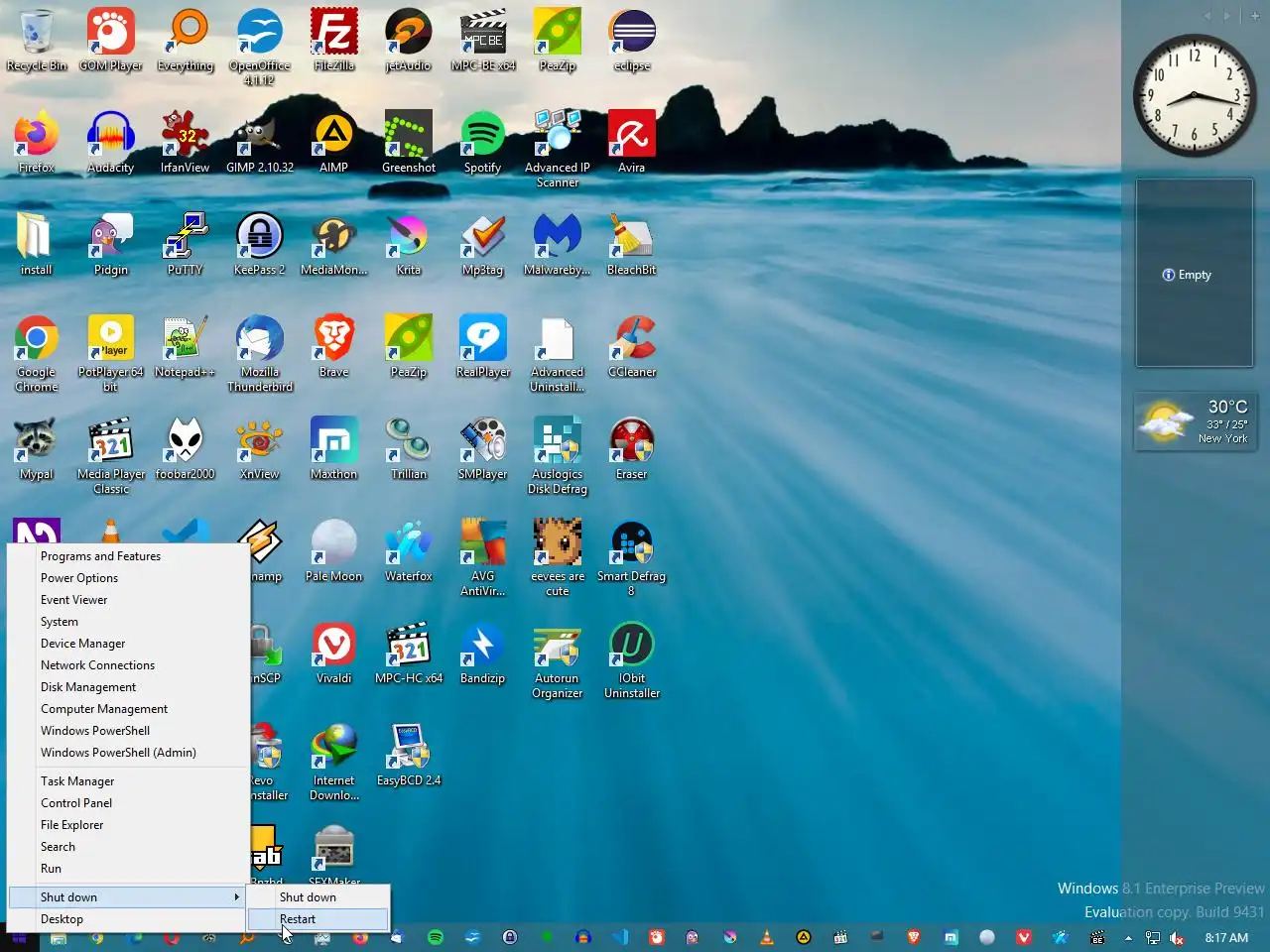
Task: Open the Mozilla Thunderbird shortcut
Action: (x=260, y=353)
